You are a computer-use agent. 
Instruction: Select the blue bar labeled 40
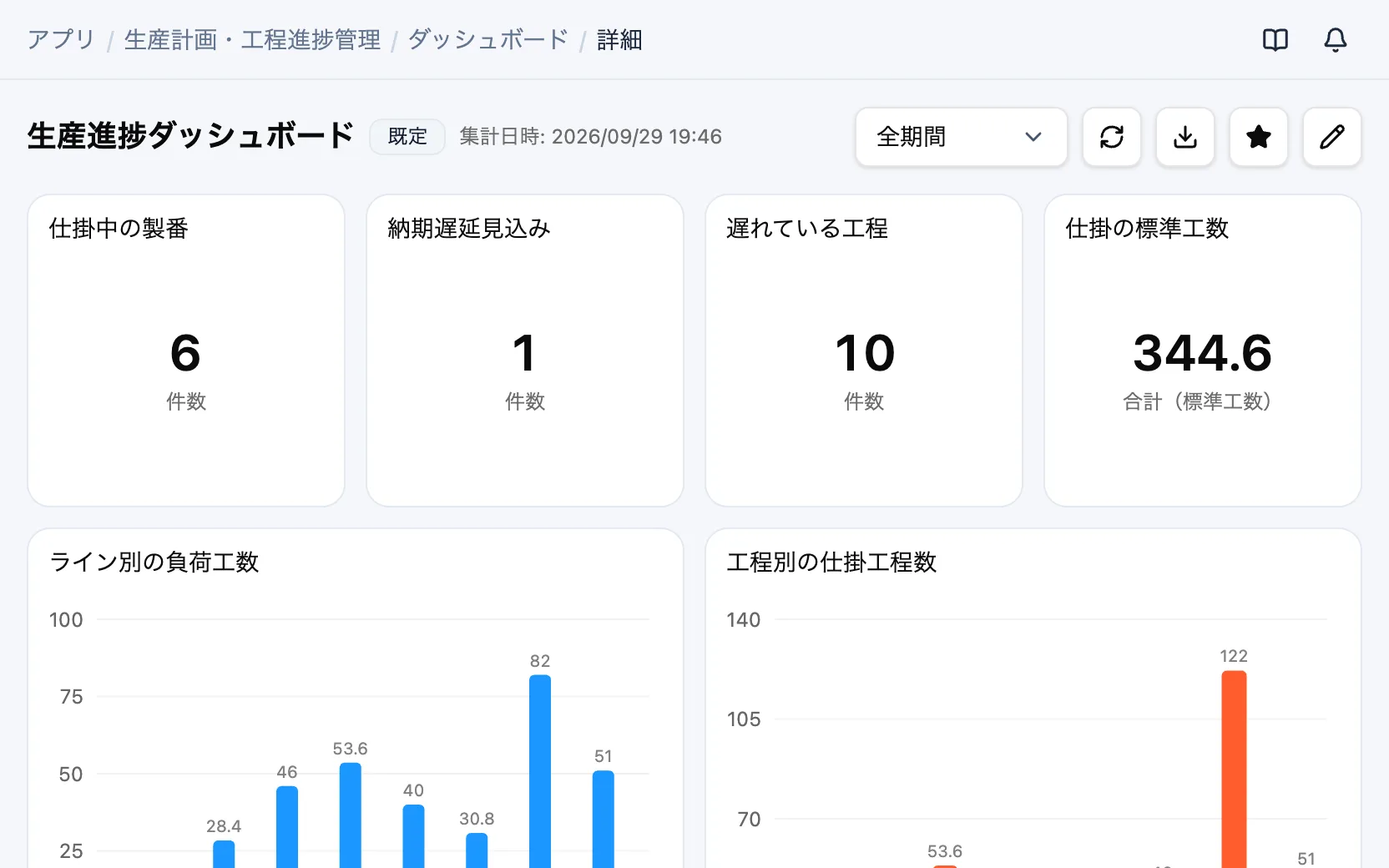413,836
